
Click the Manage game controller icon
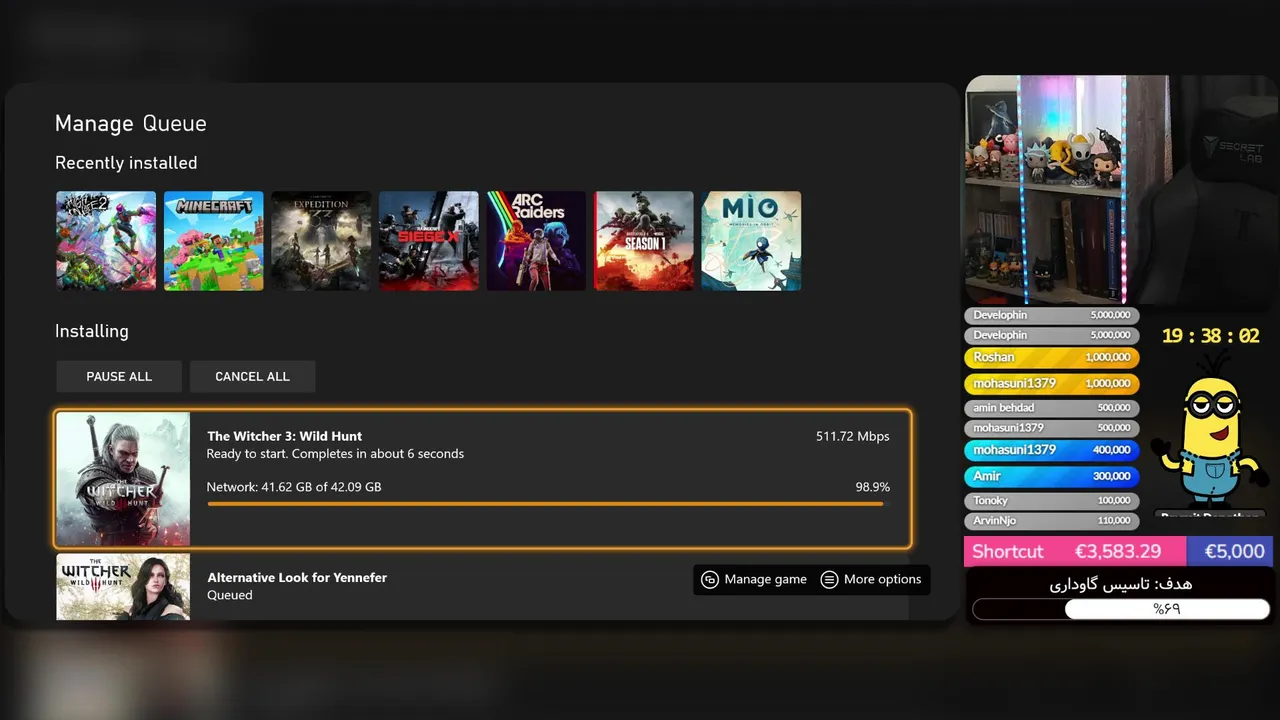[710, 580]
